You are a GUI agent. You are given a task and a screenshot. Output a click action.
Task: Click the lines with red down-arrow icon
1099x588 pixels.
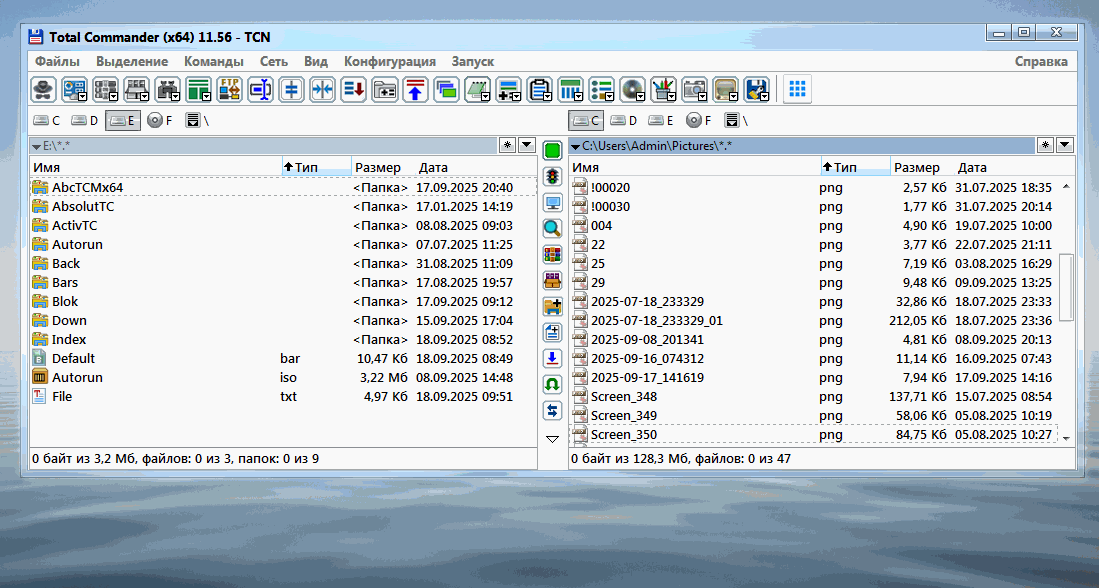[x=353, y=90]
